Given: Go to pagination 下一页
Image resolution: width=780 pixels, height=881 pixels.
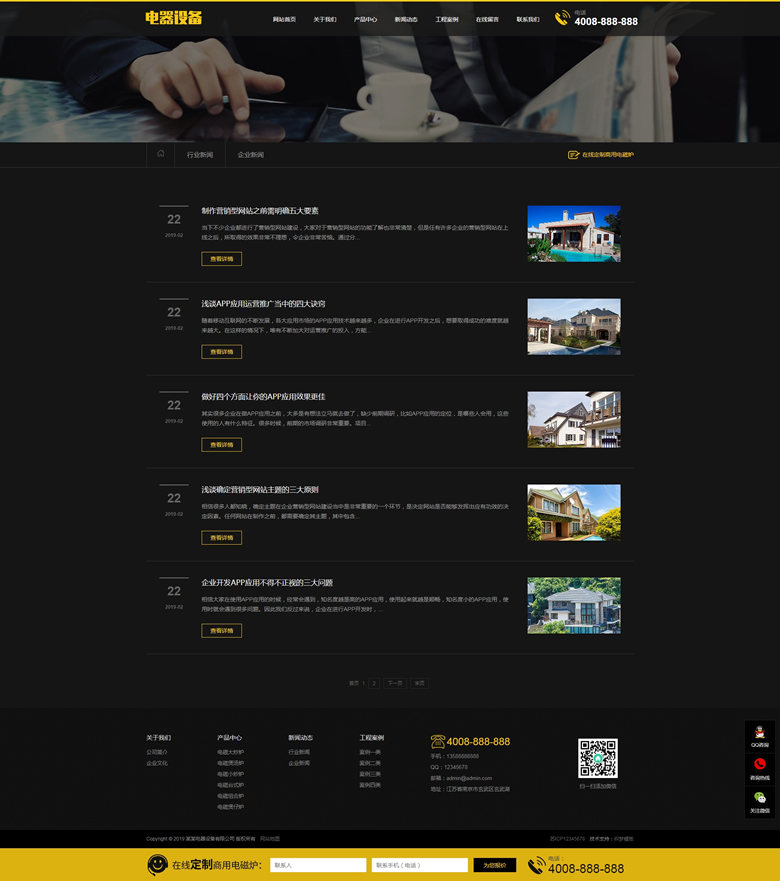Looking at the screenshot, I should pos(395,683).
